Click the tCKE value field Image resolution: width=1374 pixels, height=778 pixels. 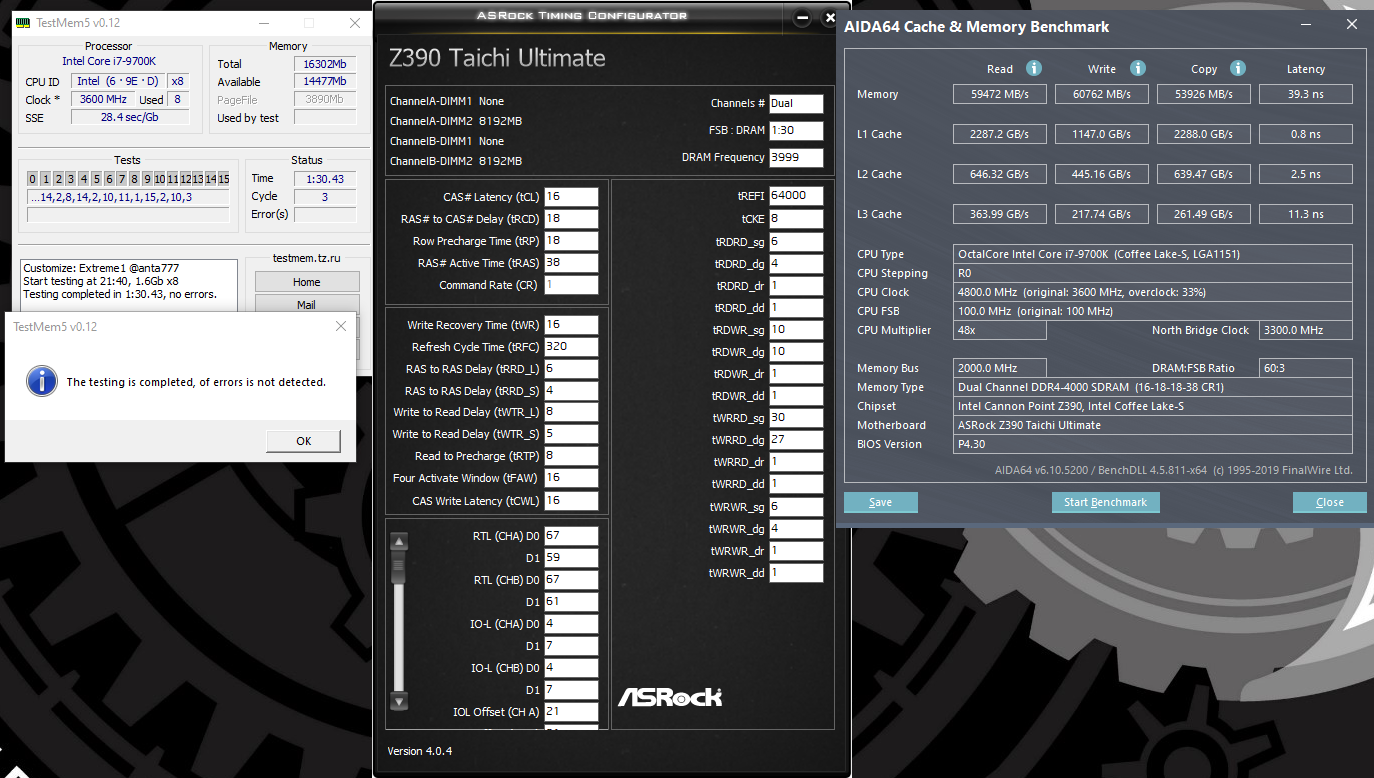point(796,219)
